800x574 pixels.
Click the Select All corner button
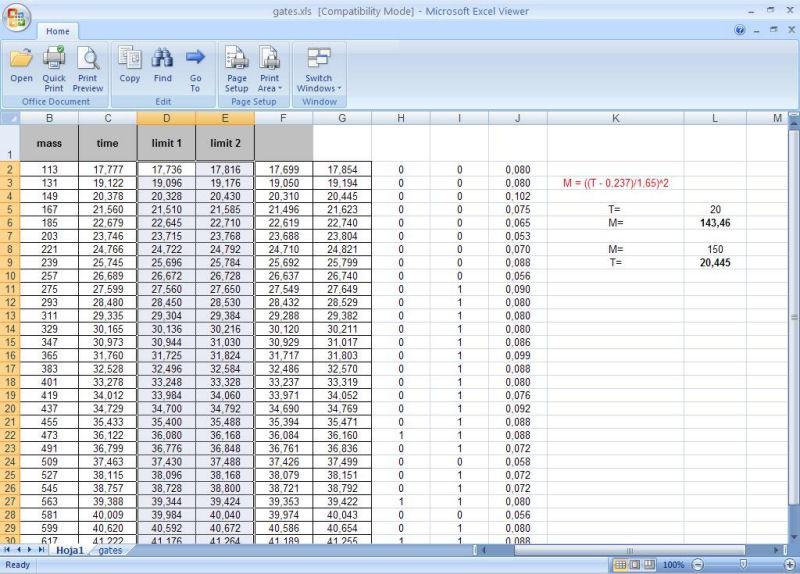pyautogui.click(x=10, y=118)
